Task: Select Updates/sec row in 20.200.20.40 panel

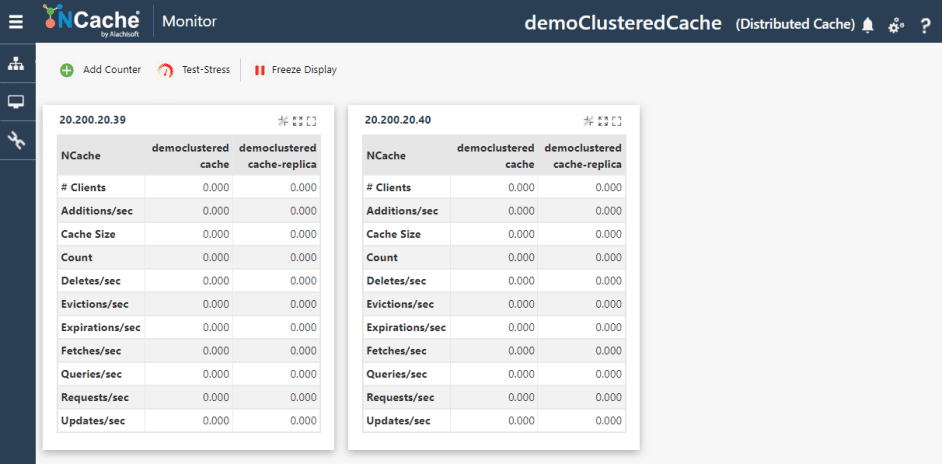Action: tap(494, 421)
